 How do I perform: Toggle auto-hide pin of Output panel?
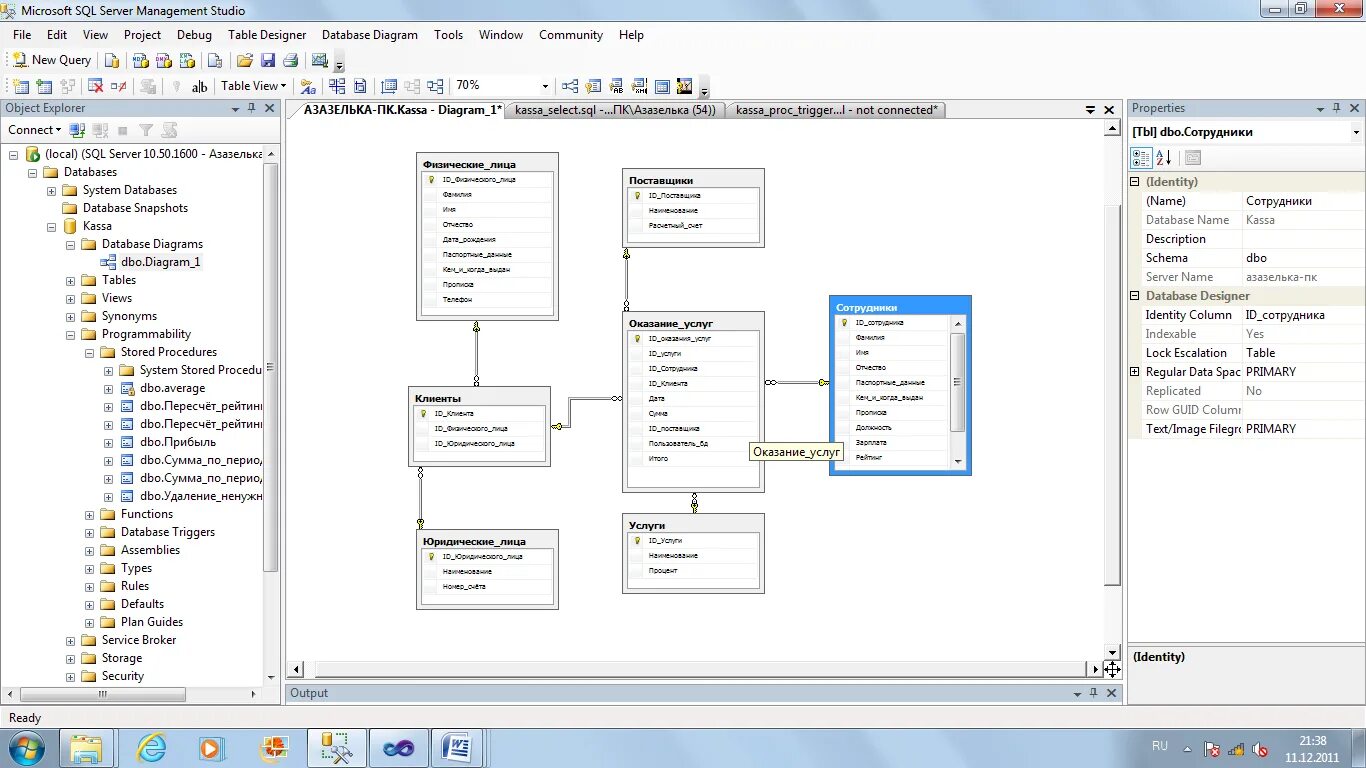1094,693
